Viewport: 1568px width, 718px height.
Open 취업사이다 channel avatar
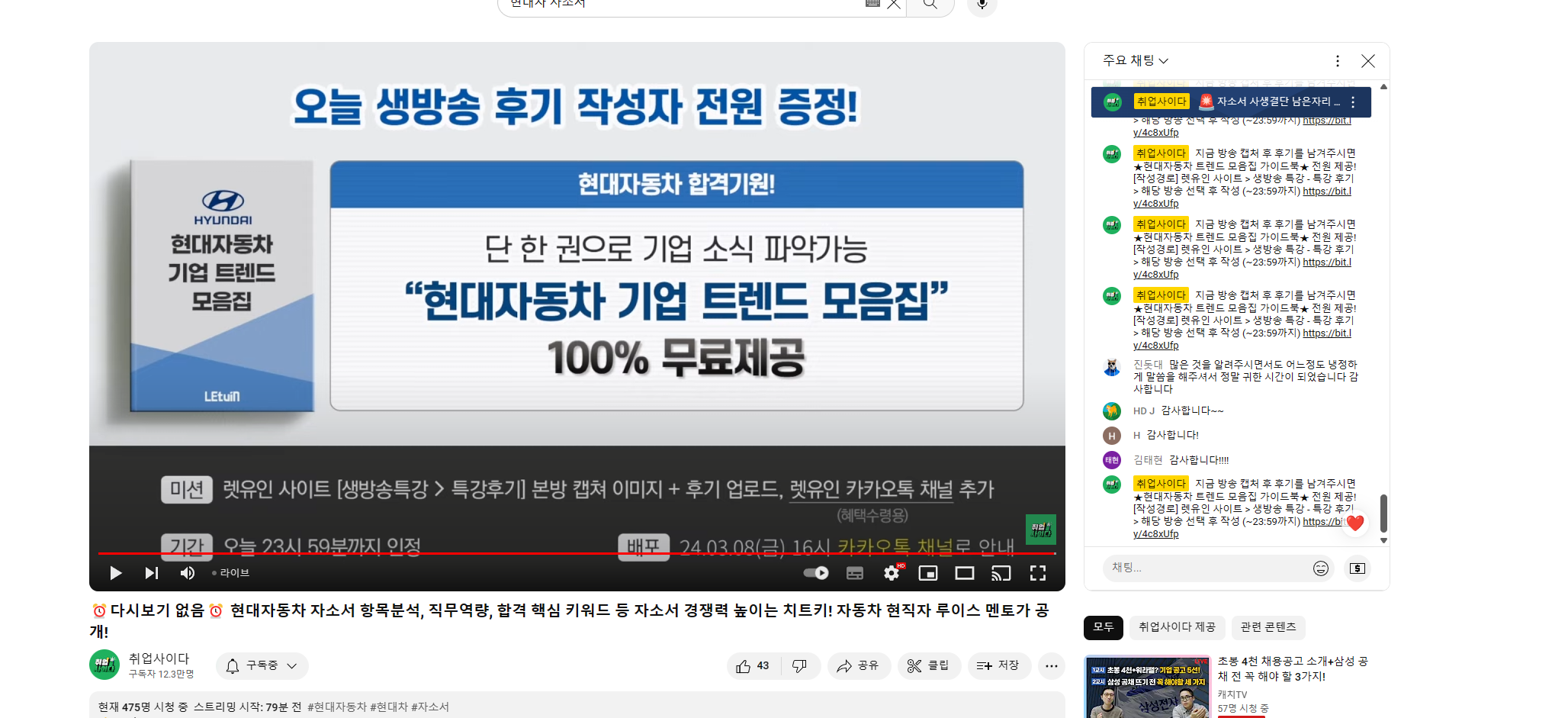(104, 665)
